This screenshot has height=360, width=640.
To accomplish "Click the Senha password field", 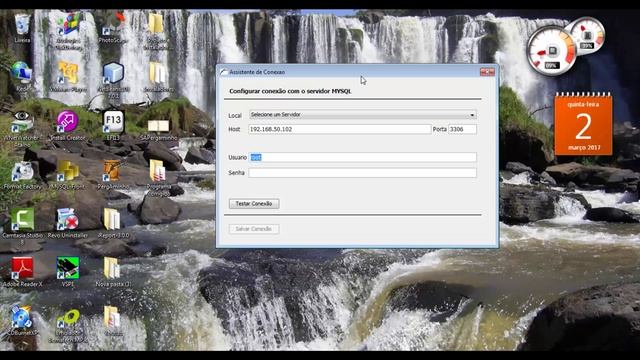I will [x=362, y=173].
